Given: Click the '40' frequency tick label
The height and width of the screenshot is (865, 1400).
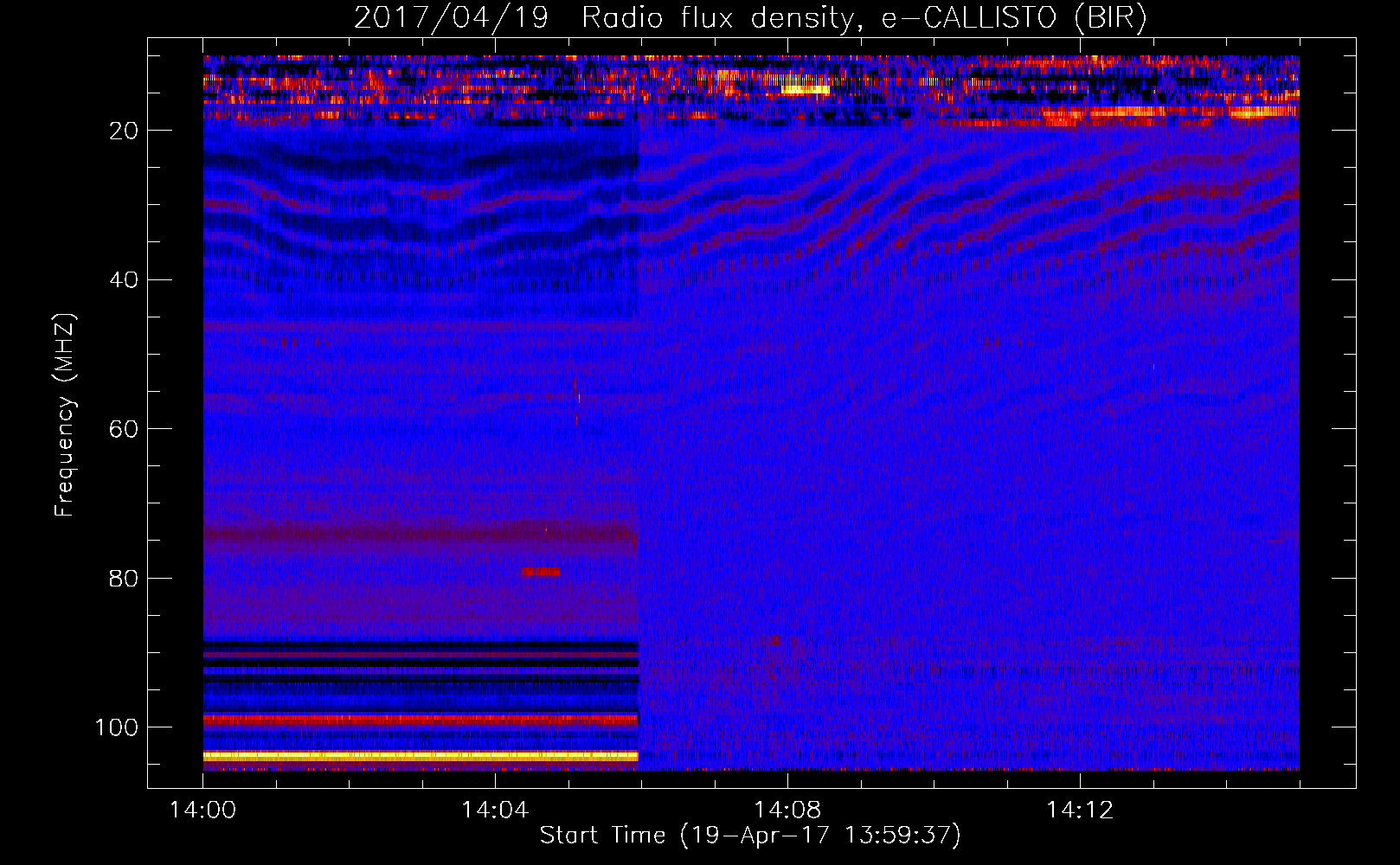Looking at the screenshot, I should [x=124, y=280].
